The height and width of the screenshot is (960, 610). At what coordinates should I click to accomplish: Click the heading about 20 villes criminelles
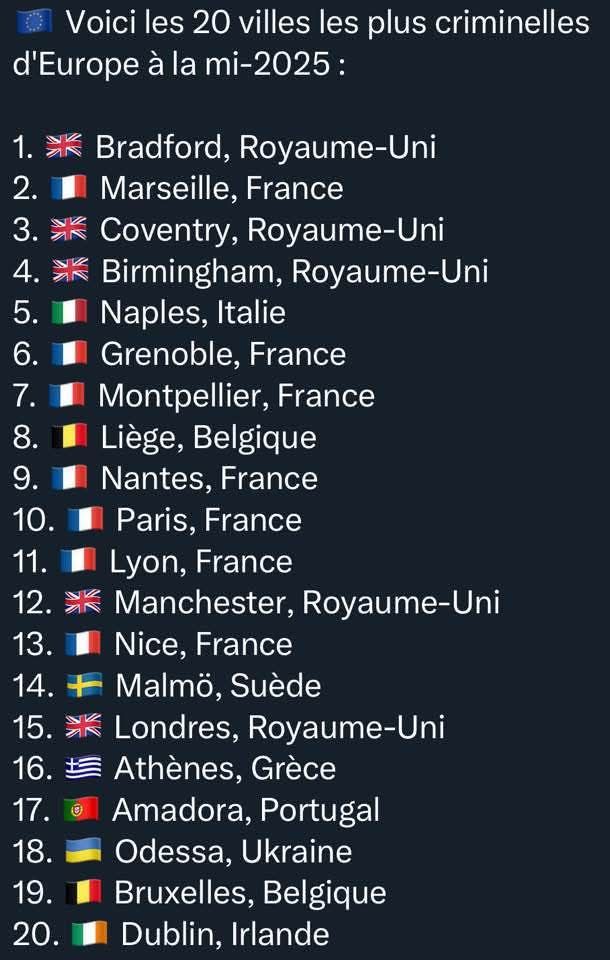(301, 44)
